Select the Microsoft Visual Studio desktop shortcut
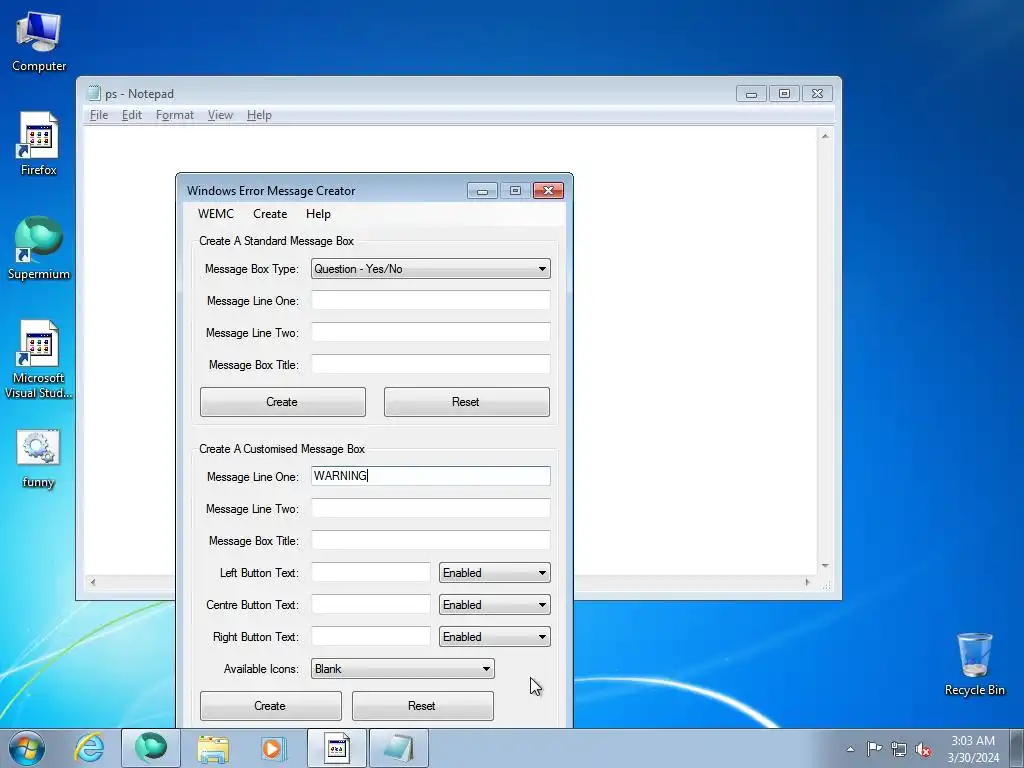This screenshot has height=768, width=1024. point(39,359)
